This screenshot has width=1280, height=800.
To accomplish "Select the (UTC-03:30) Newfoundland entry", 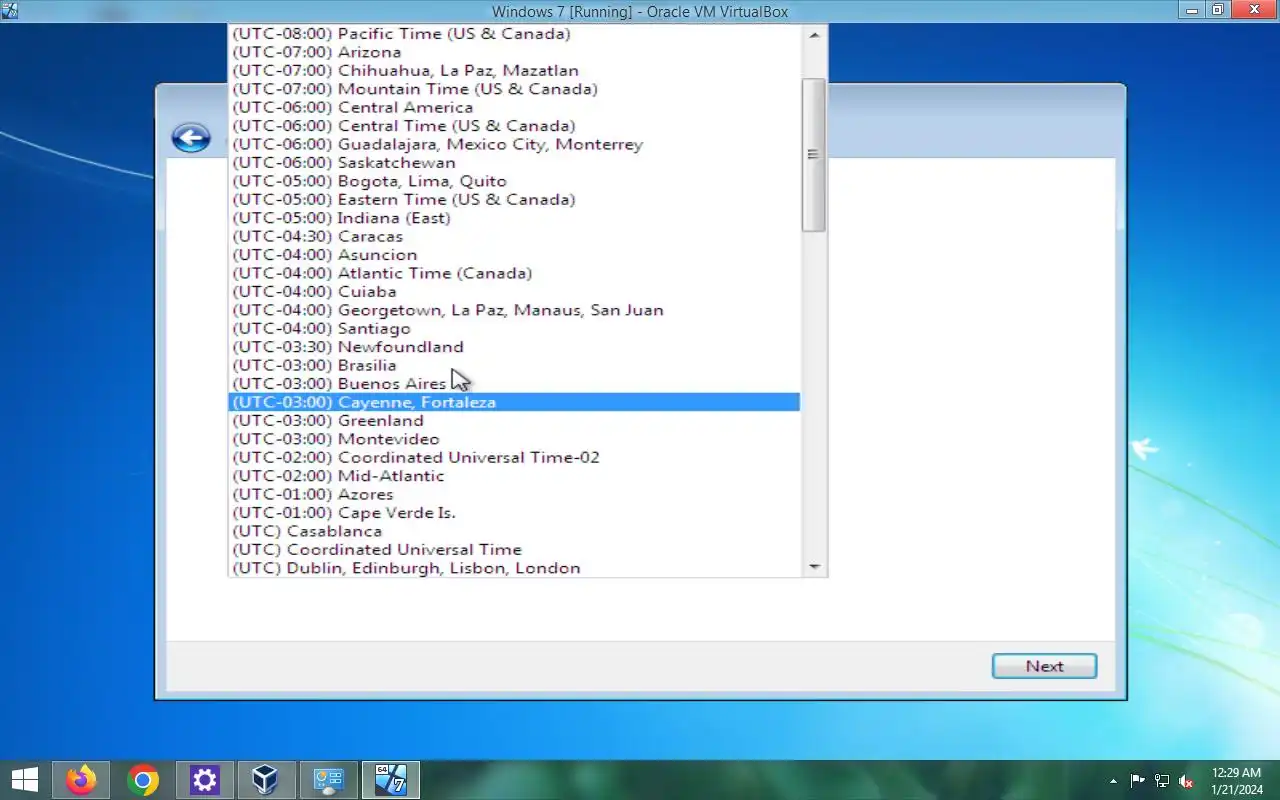I will pos(514,347).
